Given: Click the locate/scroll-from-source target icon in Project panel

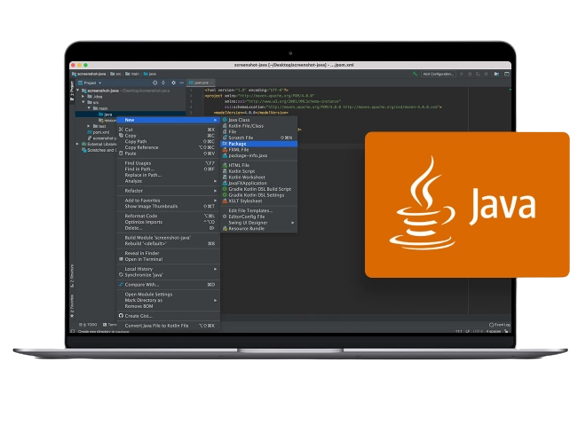Looking at the screenshot, I should coord(155,83).
